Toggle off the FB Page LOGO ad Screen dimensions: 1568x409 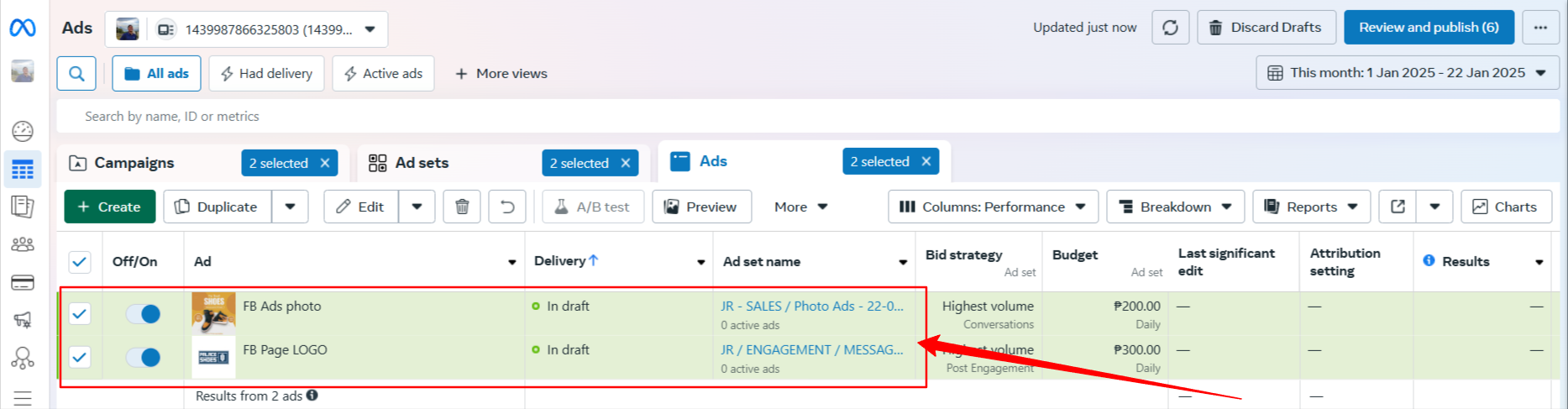coord(143,358)
